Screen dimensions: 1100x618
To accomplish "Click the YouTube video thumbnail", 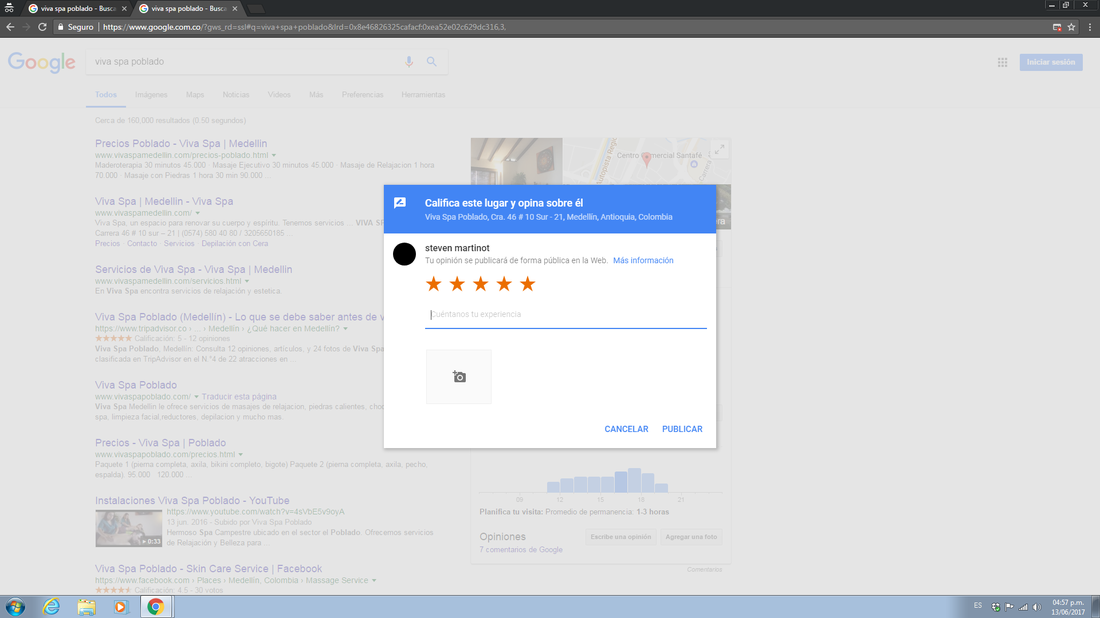I will click(128, 528).
